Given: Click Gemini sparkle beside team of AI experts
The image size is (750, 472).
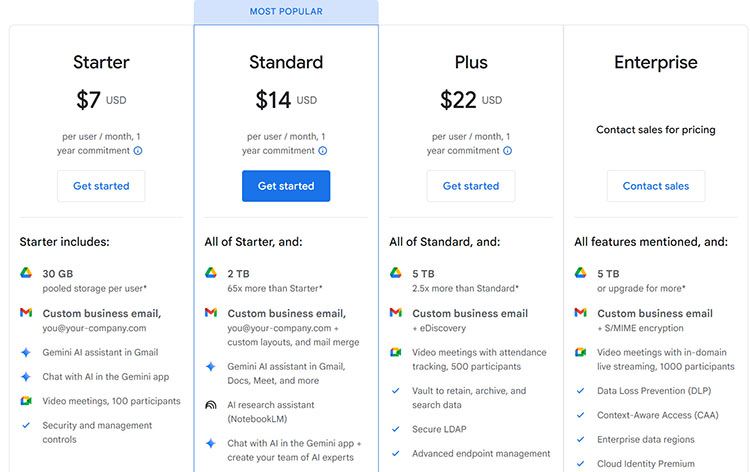Looking at the screenshot, I should 211,443.
